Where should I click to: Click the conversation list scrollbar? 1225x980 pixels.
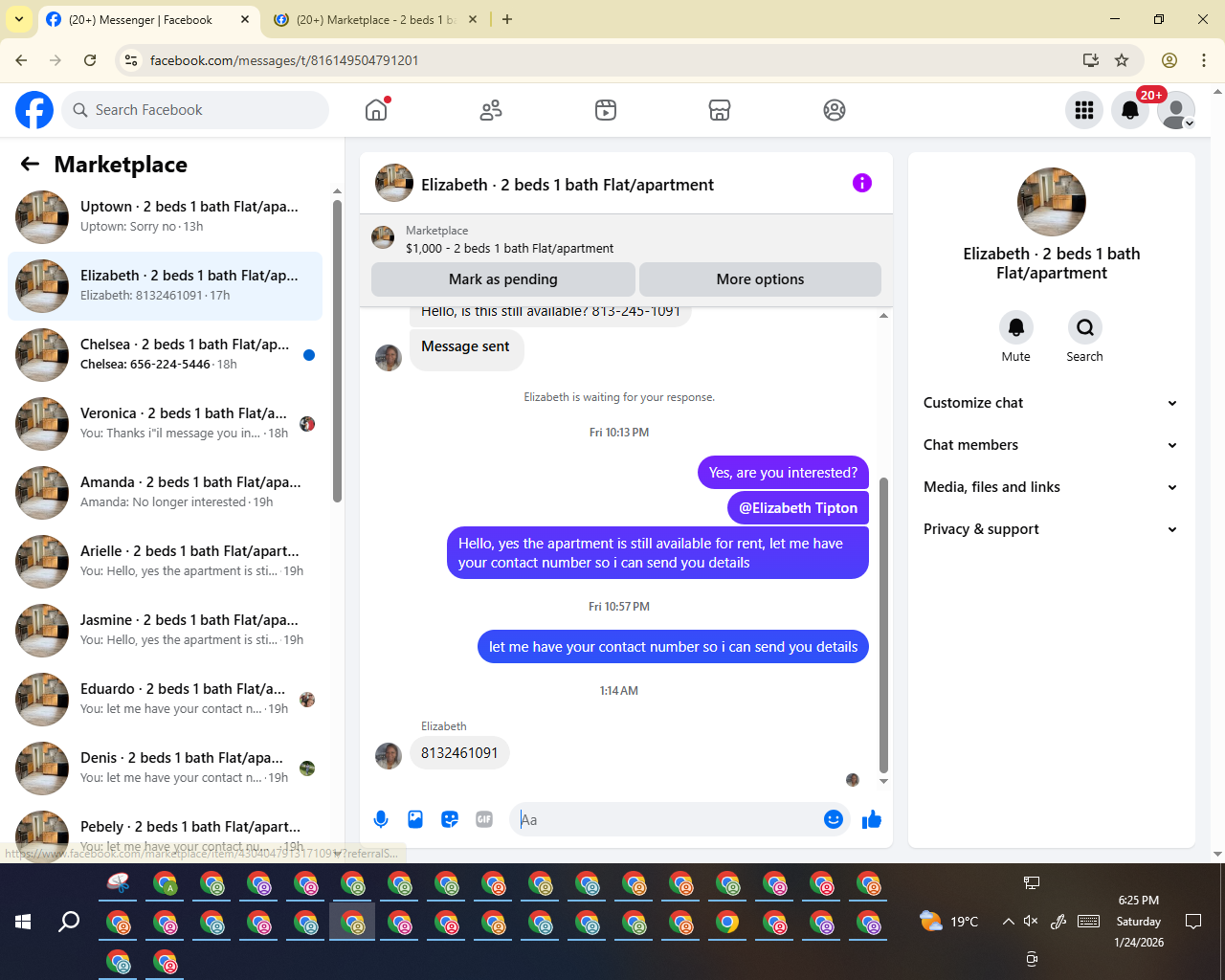[x=337, y=350]
